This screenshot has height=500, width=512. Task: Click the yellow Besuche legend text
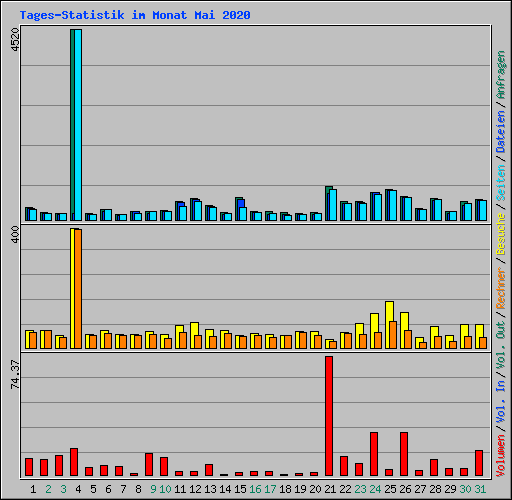pyautogui.click(x=501, y=234)
